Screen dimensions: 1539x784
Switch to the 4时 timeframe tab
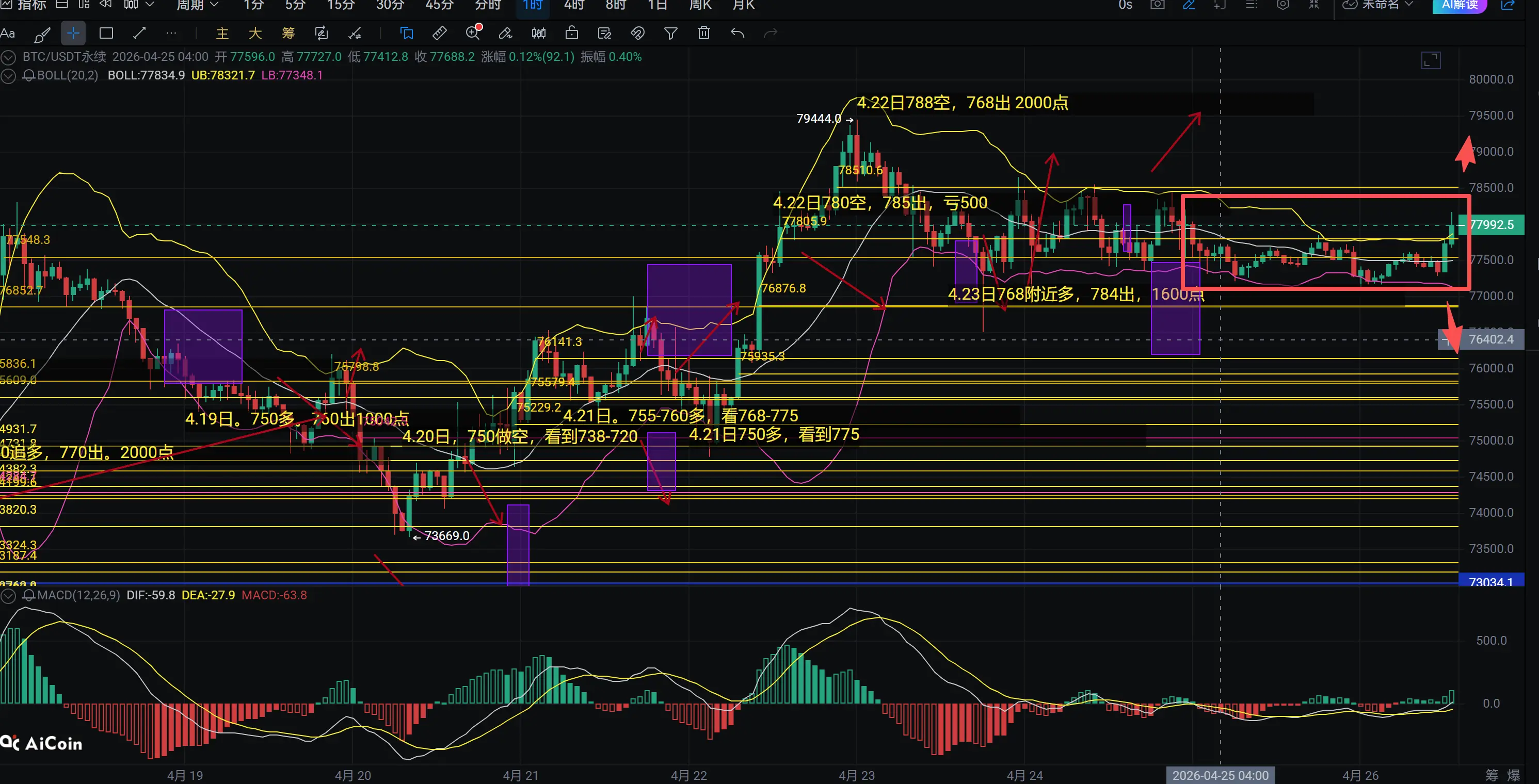click(574, 5)
